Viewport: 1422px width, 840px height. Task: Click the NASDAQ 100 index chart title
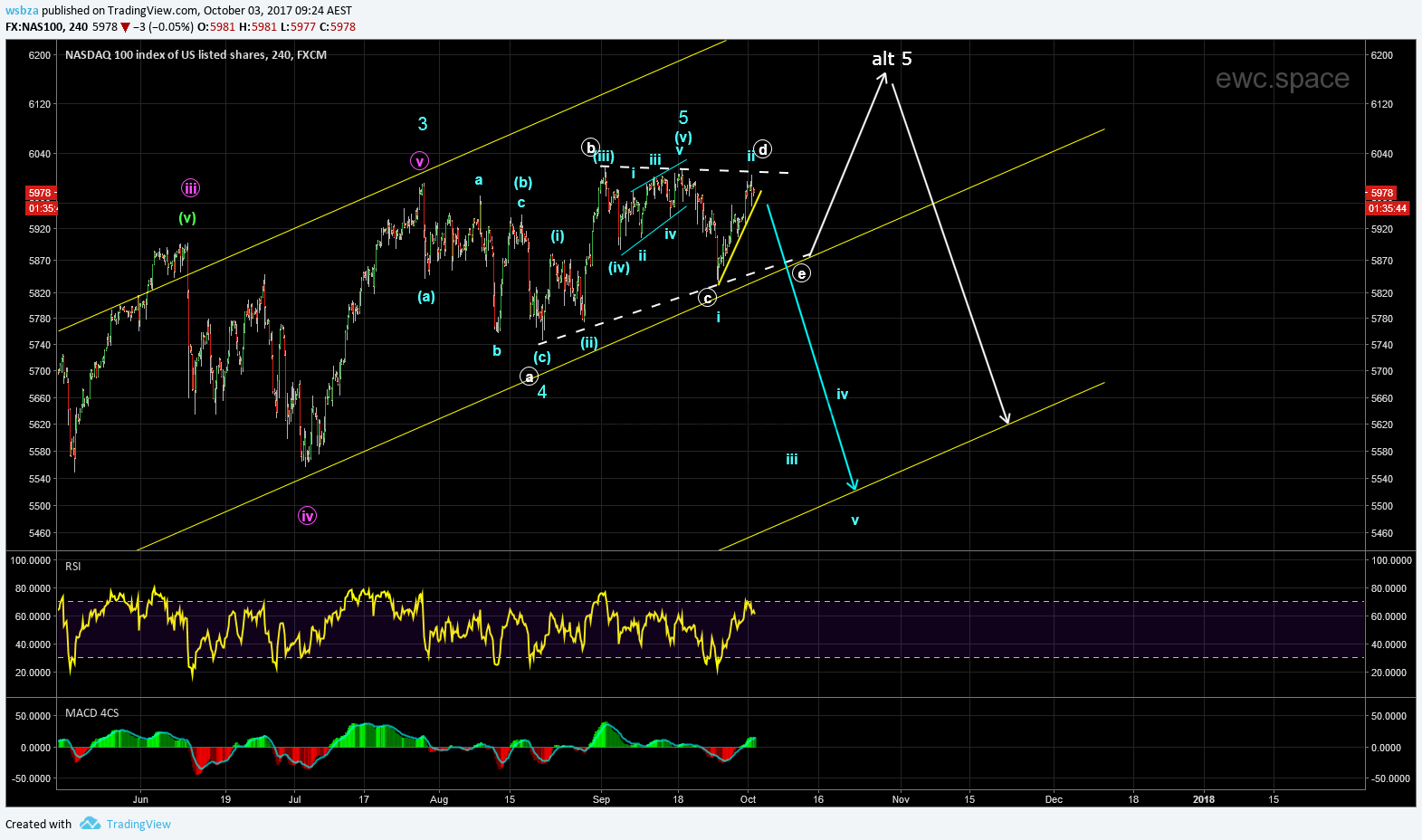point(196,55)
